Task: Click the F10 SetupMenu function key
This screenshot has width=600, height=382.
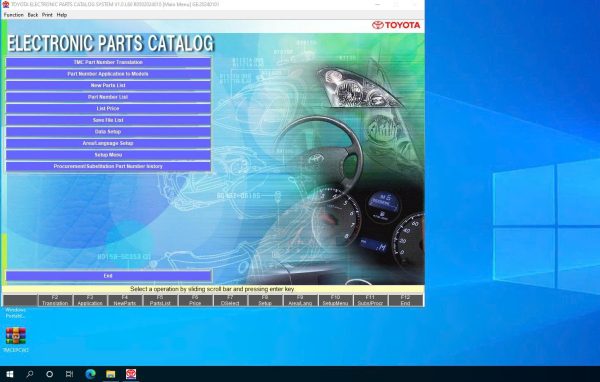Action: pyautogui.click(x=336, y=300)
